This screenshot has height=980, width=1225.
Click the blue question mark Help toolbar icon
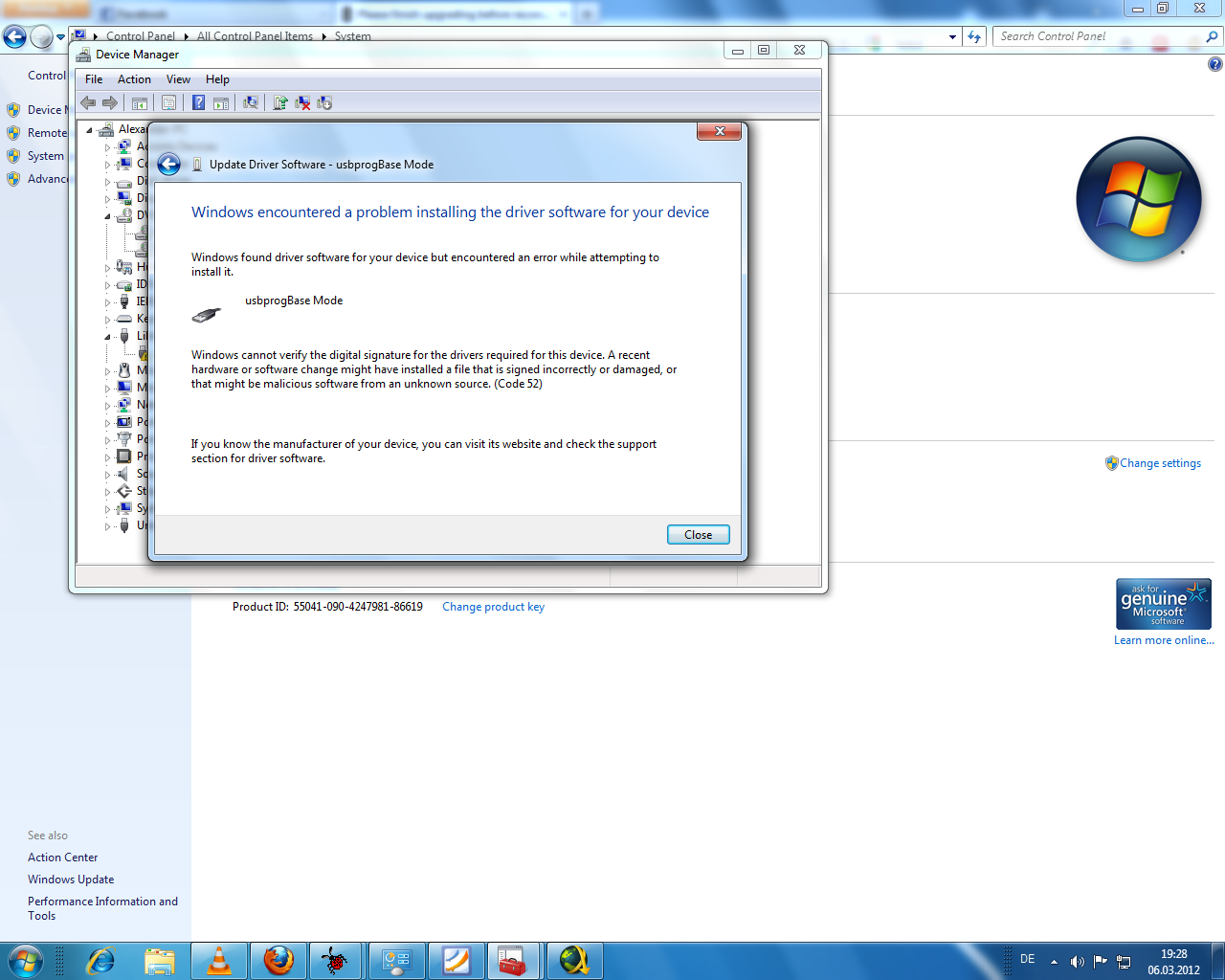(x=198, y=102)
